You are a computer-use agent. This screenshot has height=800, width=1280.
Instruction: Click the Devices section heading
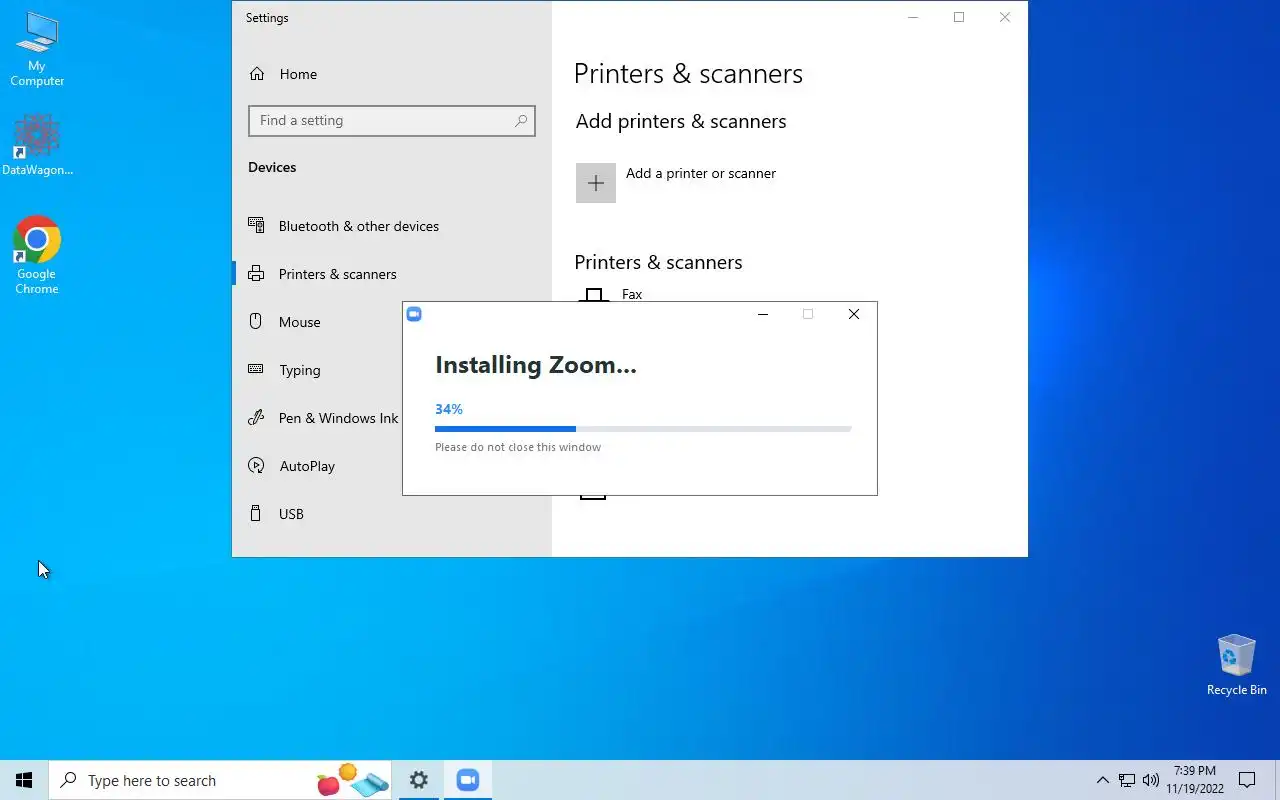272,167
